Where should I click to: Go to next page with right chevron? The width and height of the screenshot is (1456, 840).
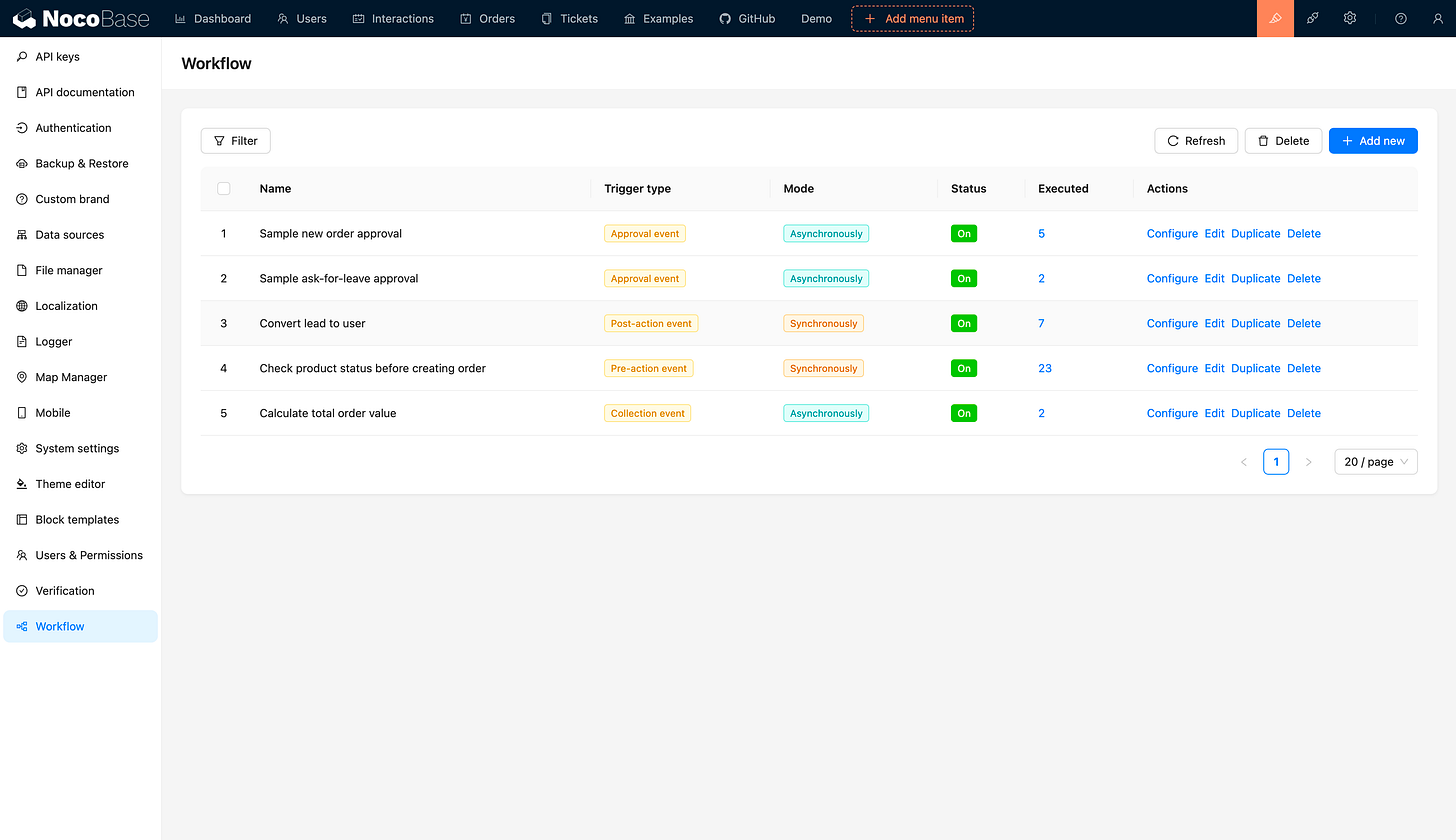click(x=1309, y=461)
